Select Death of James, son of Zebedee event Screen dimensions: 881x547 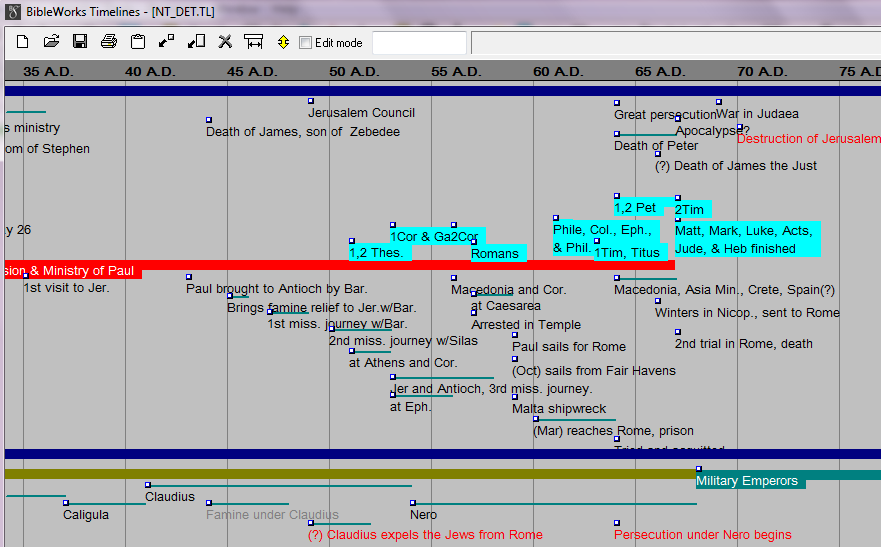[x=303, y=132]
